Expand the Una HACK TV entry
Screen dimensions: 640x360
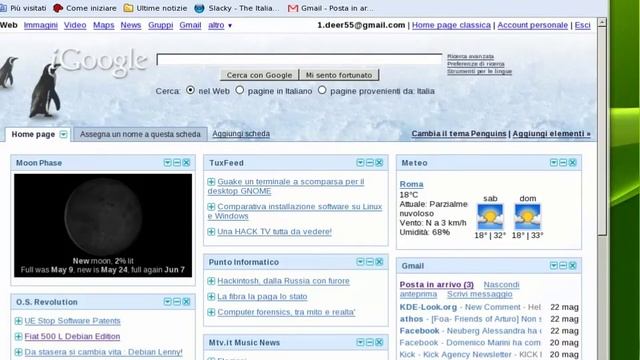pos(211,232)
